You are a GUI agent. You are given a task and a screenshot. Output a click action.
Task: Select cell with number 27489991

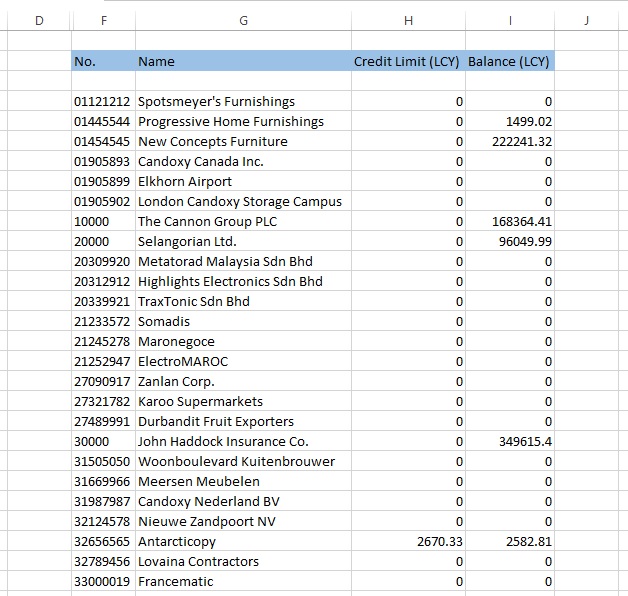104,422
